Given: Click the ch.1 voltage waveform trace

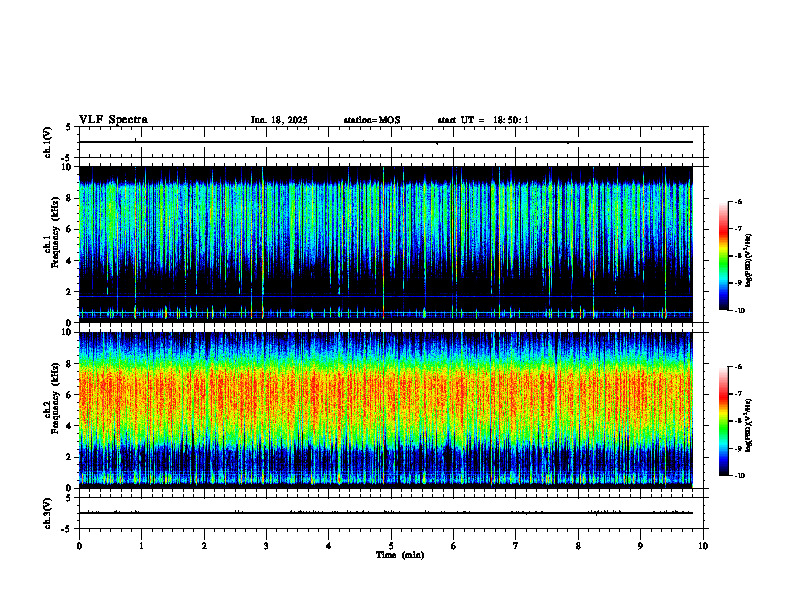Looking at the screenshot, I should coord(386,142).
